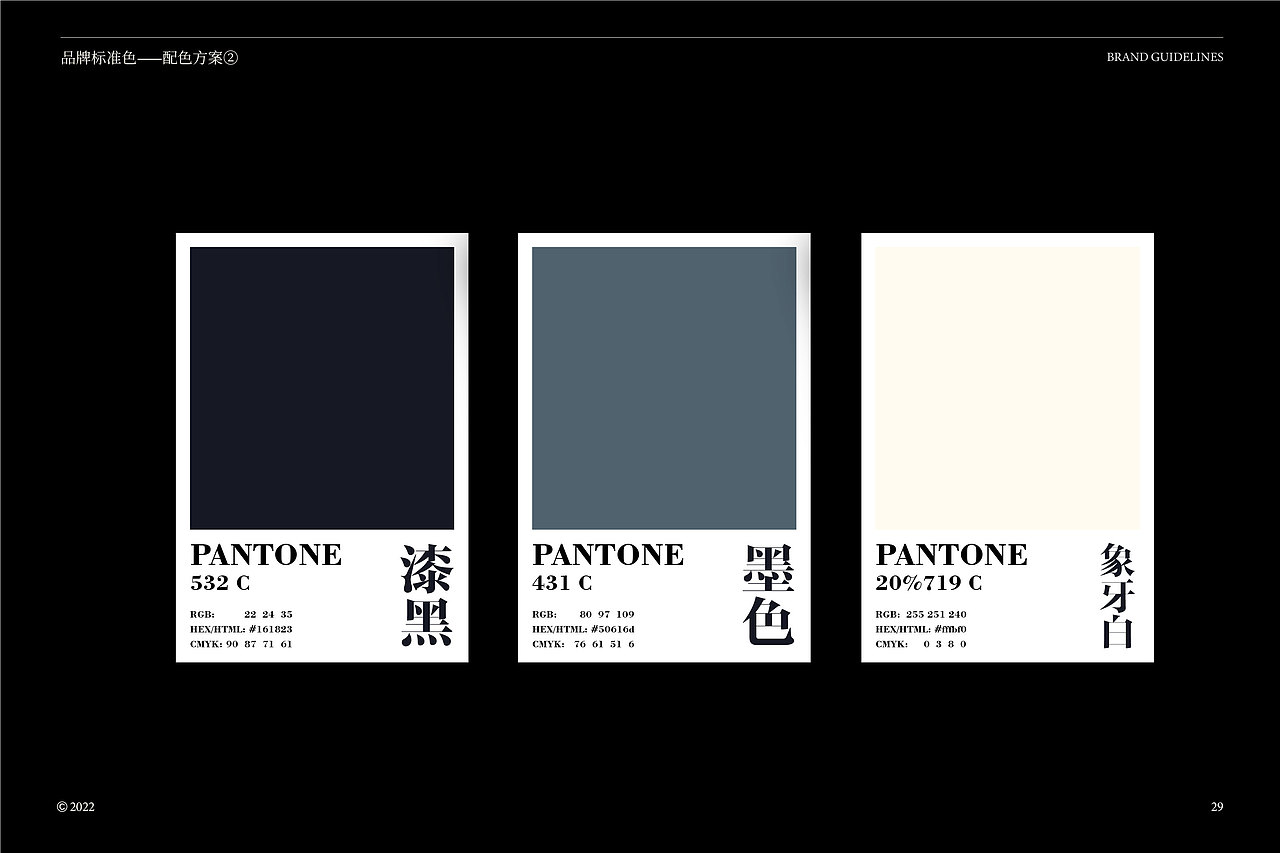1280x853 pixels.
Task: Click the PANTONE heading on the 象牙白 card
Action: point(952,555)
